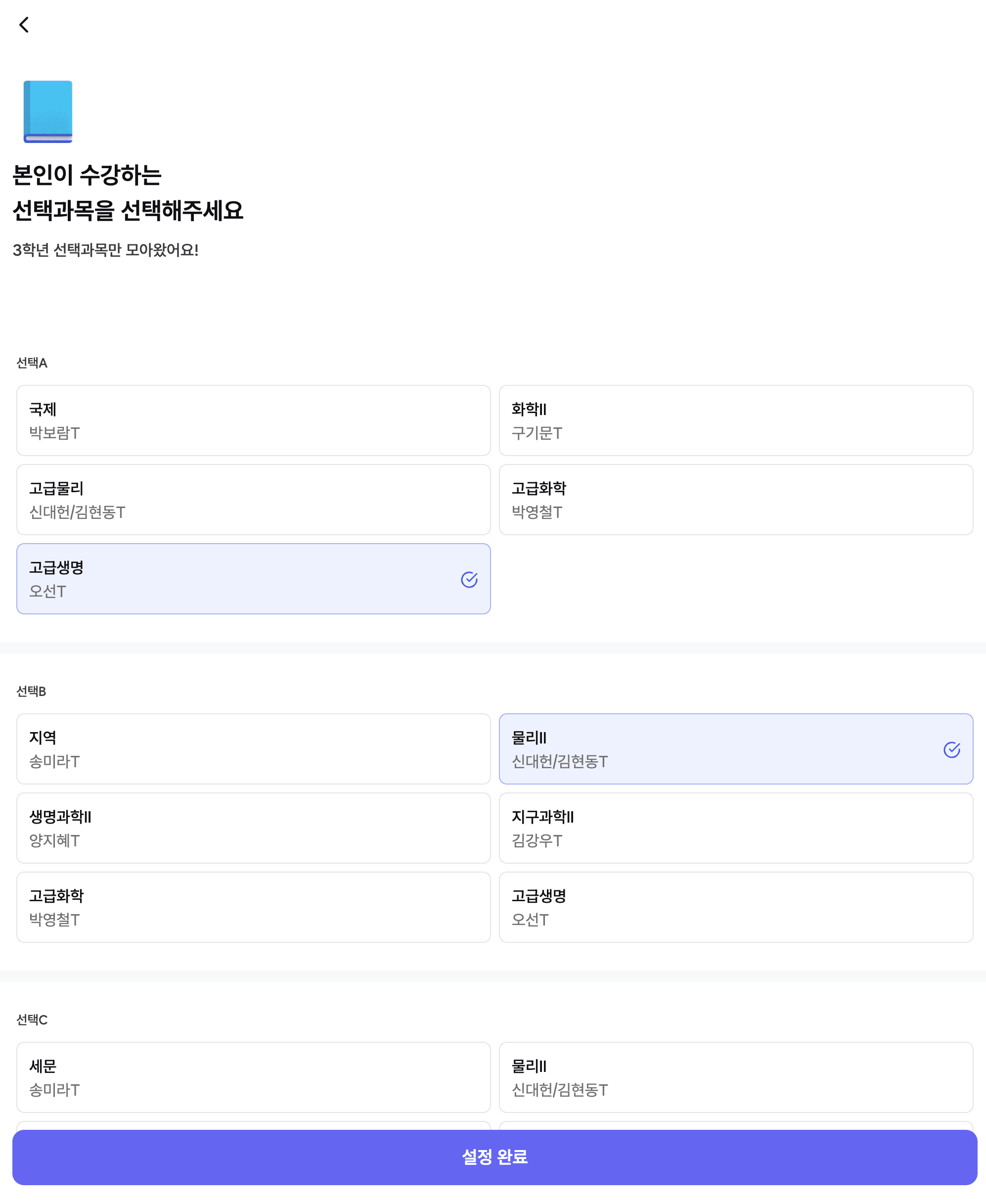Select 화학II 구기문T option
This screenshot has width=986, height=1204.
[x=735, y=420]
